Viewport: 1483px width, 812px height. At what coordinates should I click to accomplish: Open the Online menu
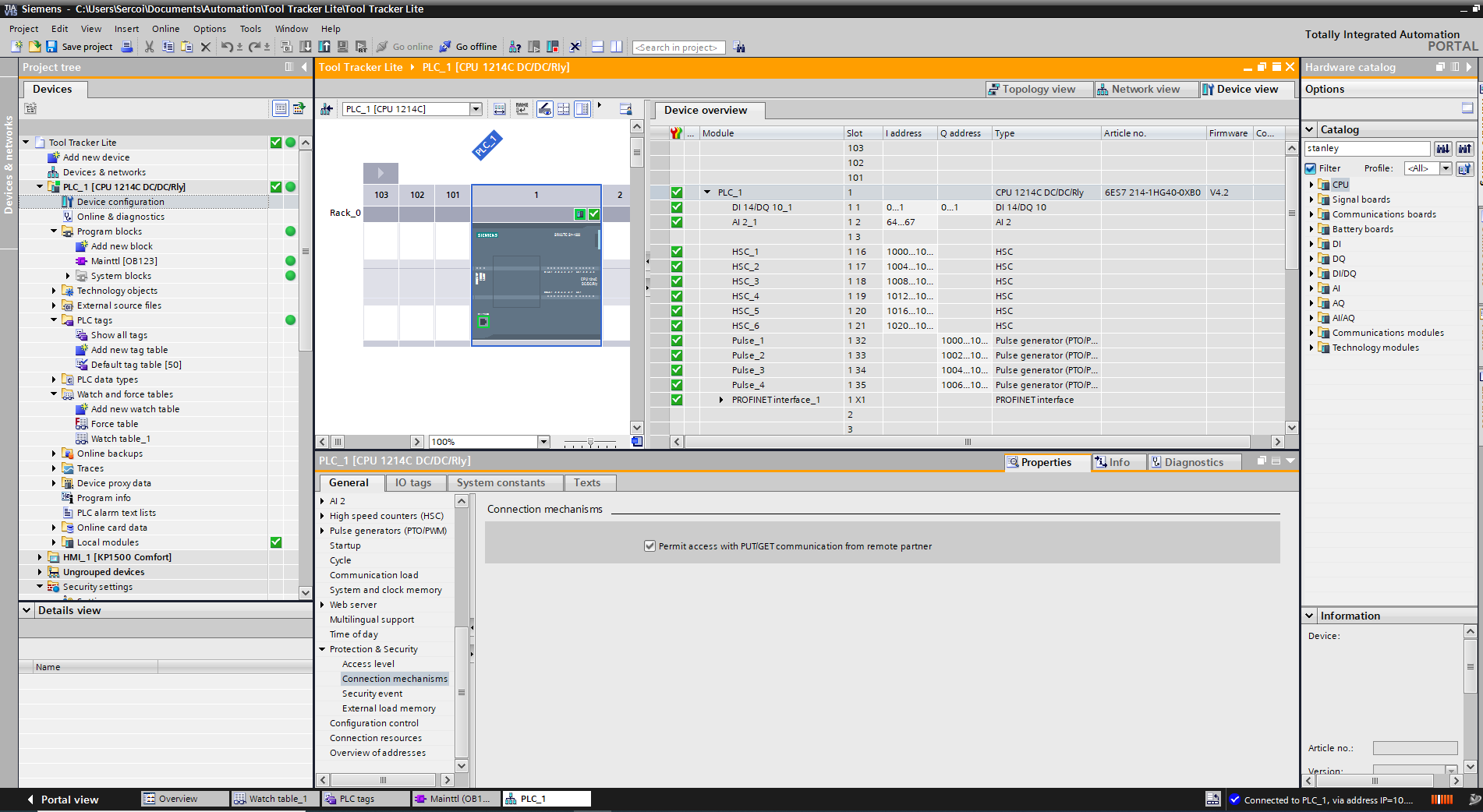(x=165, y=29)
